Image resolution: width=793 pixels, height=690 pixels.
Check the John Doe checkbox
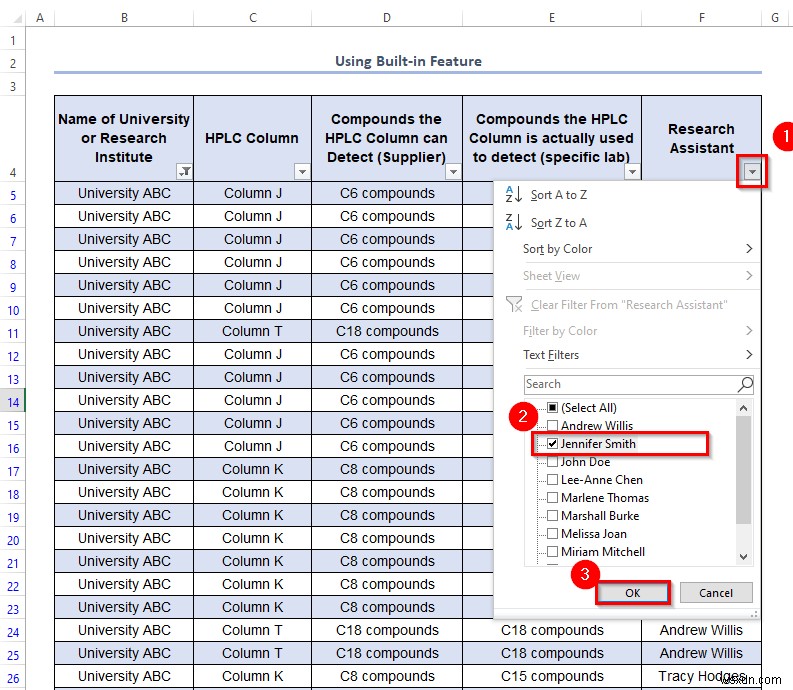click(x=552, y=462)
